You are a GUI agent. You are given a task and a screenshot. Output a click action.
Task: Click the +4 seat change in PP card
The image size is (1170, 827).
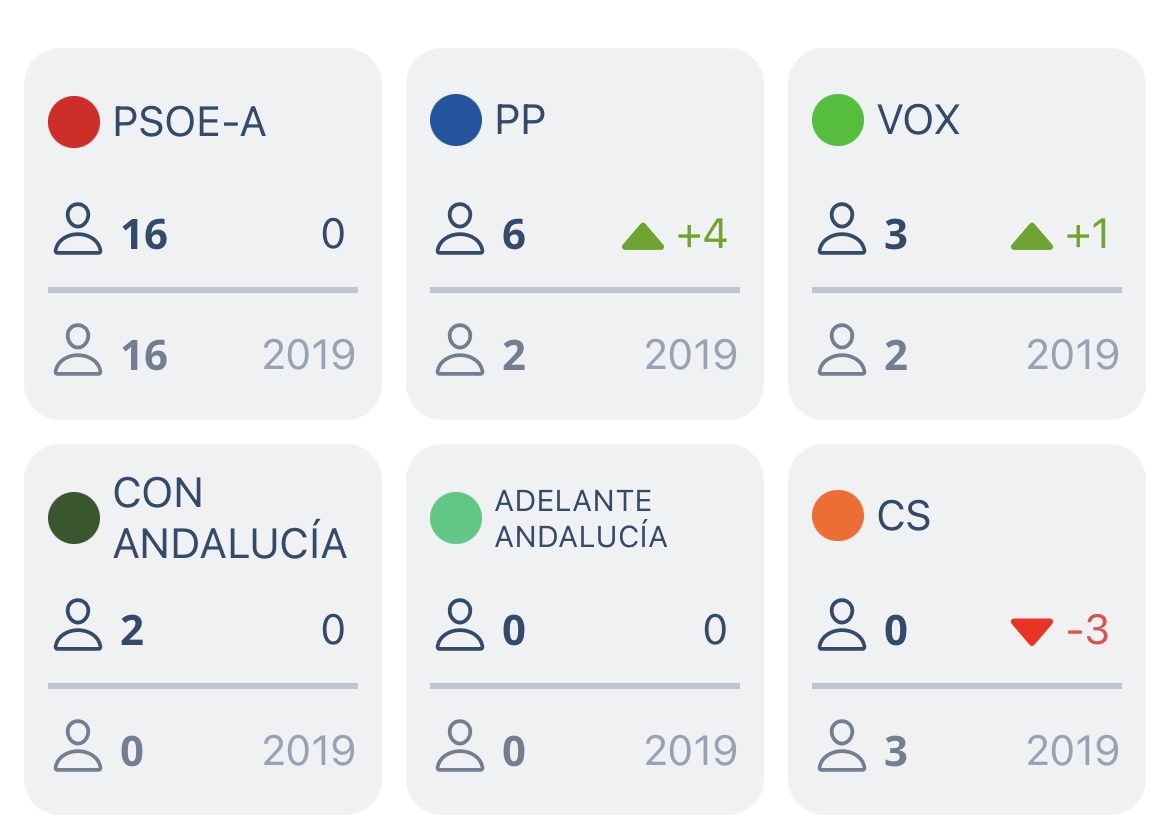point(702,235)
